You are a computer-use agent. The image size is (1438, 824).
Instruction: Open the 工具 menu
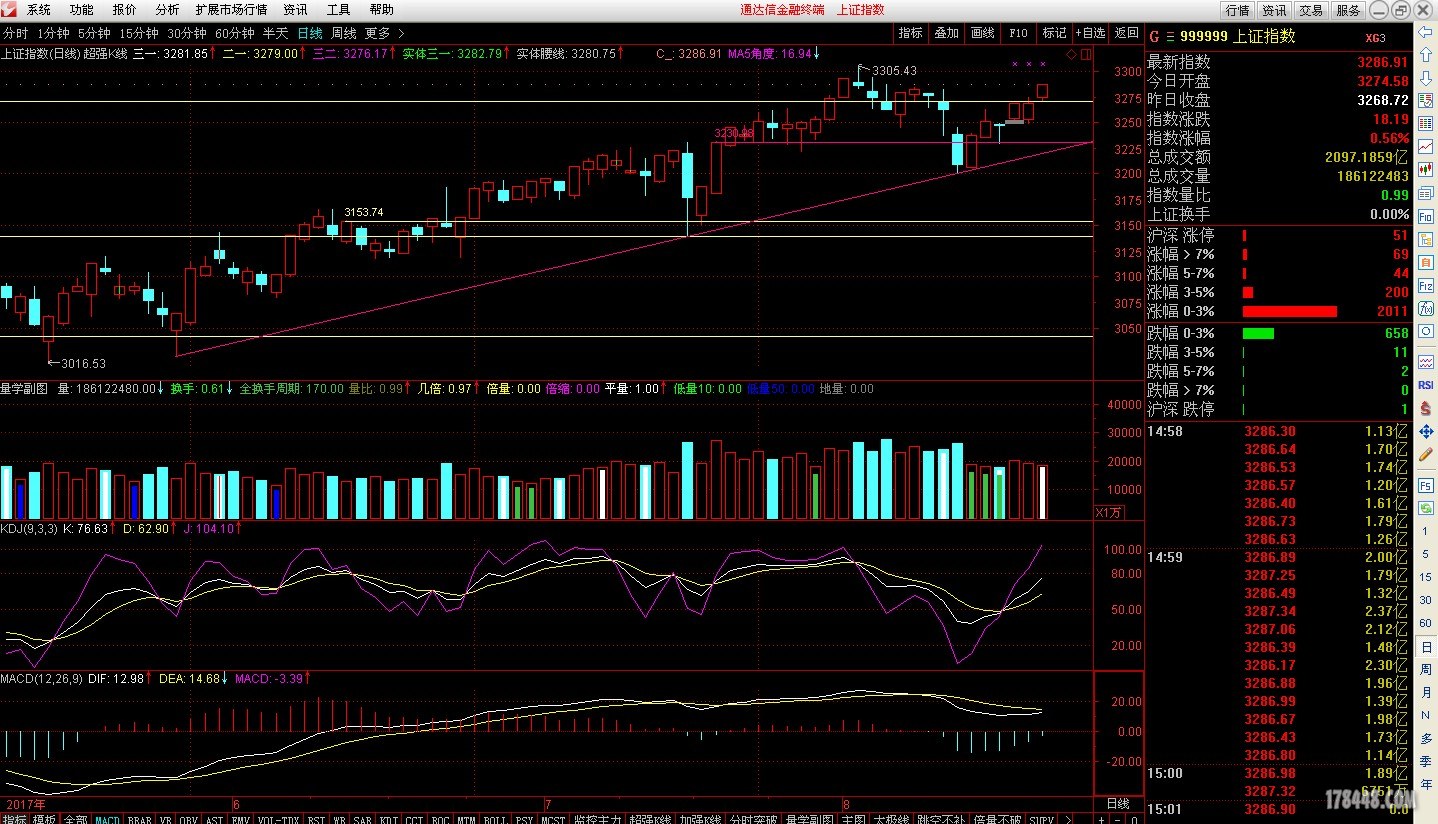point(339,10)
